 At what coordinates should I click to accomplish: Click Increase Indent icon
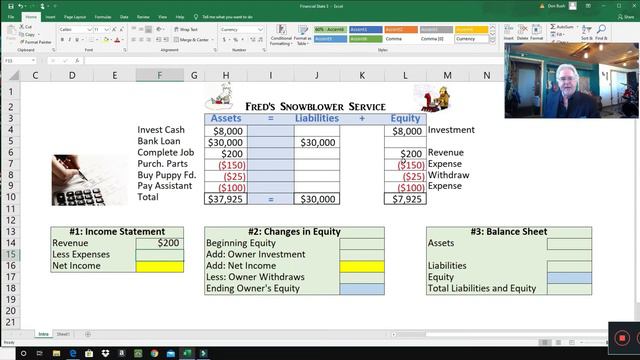click(x=166, y=40)
